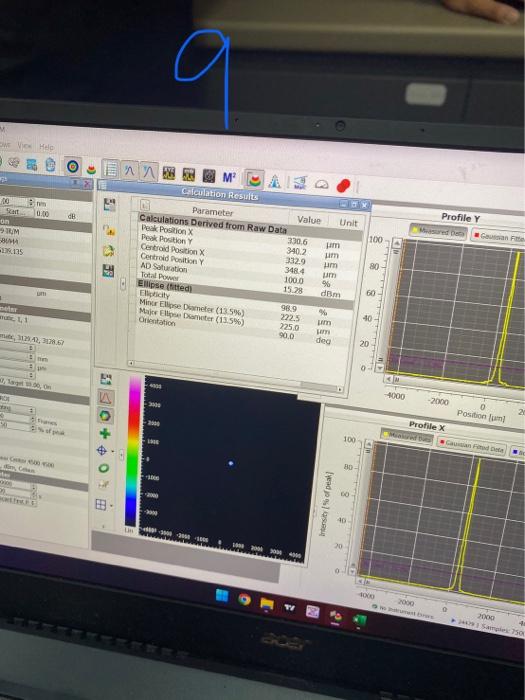The height and width of the screenshot is (700, 525).
Task: Click the first yellow plot toolbar icon
Action: [169, 173]
